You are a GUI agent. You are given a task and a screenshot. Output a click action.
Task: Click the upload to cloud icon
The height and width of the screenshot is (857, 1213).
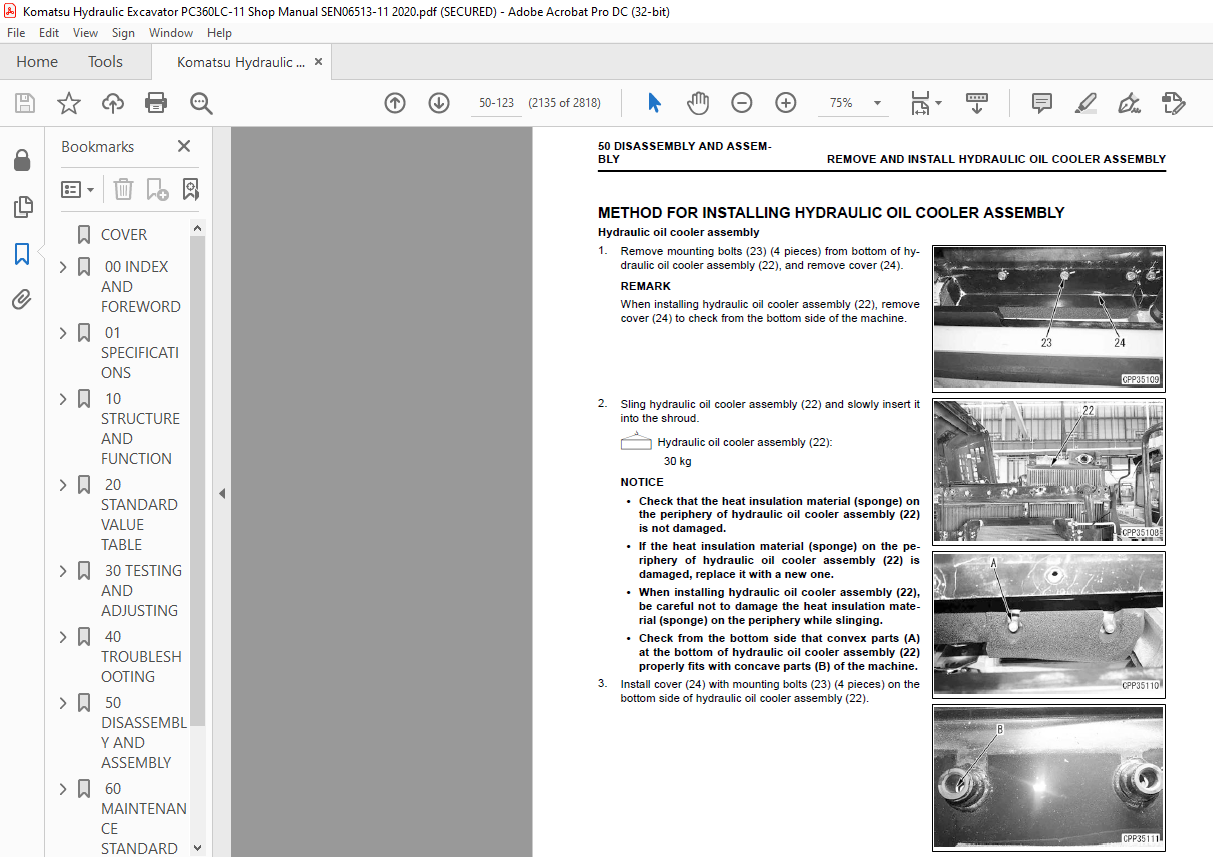tap(113, 103)
